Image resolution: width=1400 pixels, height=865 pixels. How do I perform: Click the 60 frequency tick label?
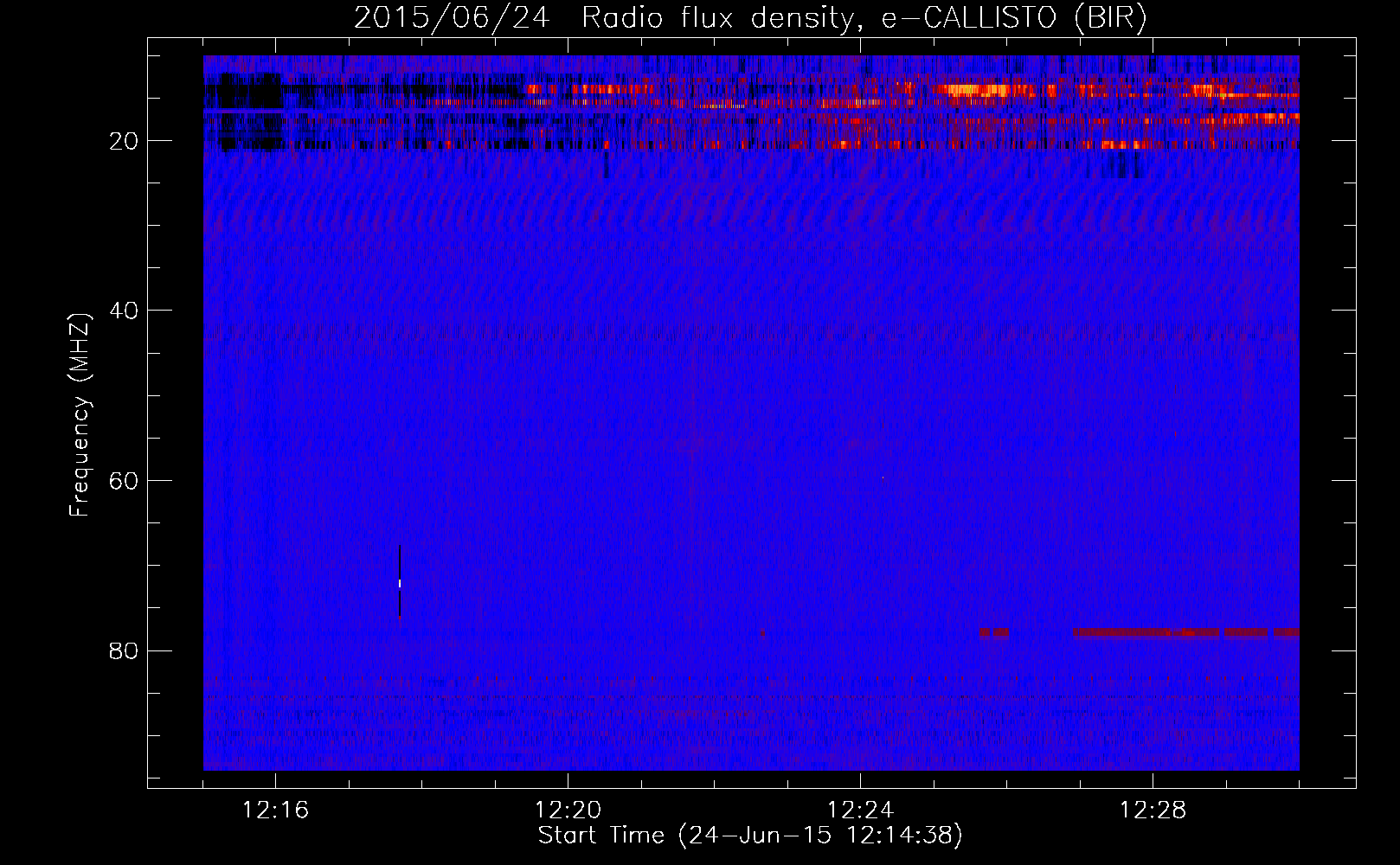[x=125, y=481]
